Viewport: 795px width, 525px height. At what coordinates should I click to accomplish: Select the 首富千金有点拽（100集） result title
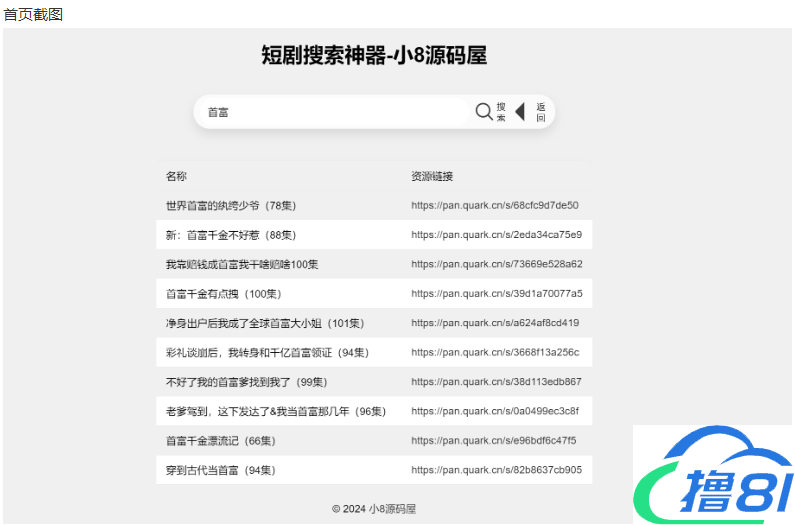coord(223,294)
